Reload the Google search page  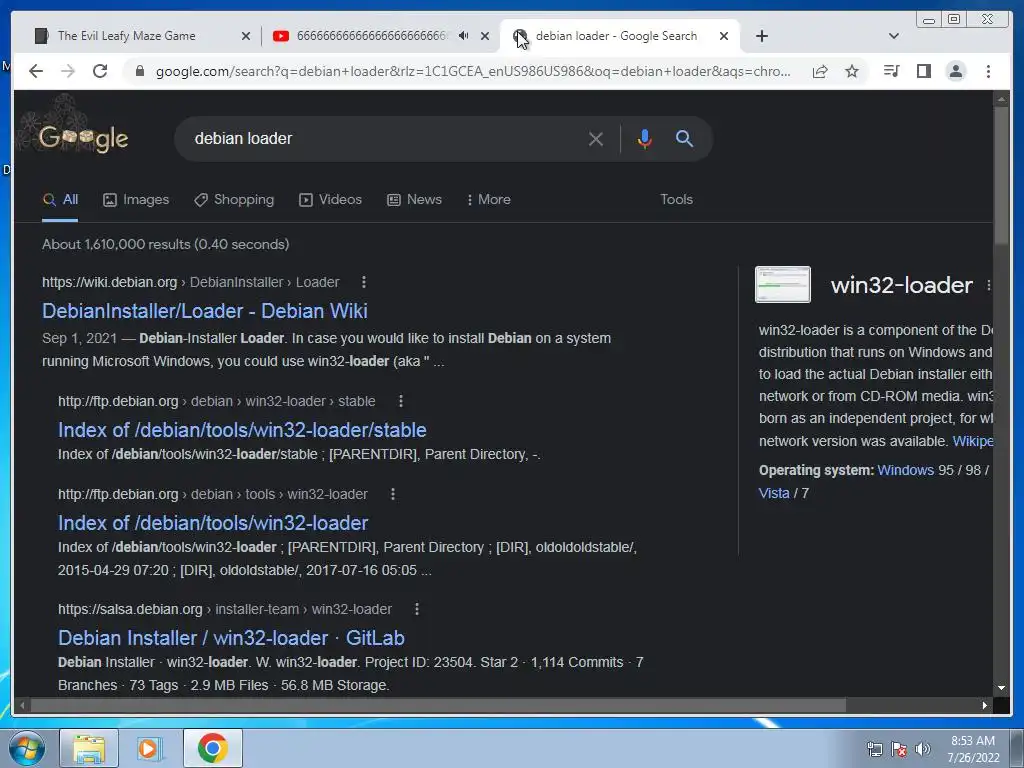(x=100, y=71)
